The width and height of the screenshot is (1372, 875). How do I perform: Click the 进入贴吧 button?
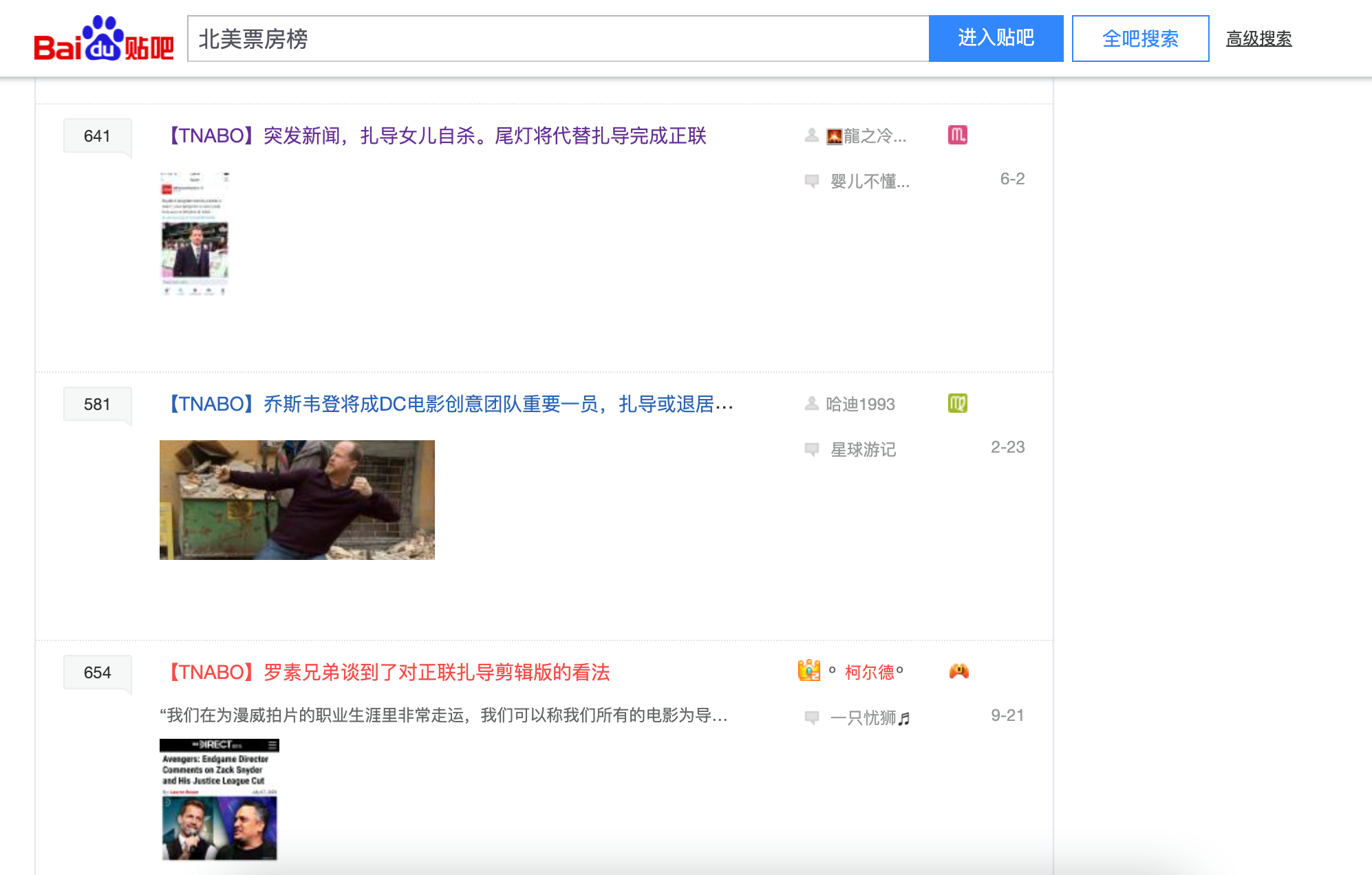[x=996, y=39]
